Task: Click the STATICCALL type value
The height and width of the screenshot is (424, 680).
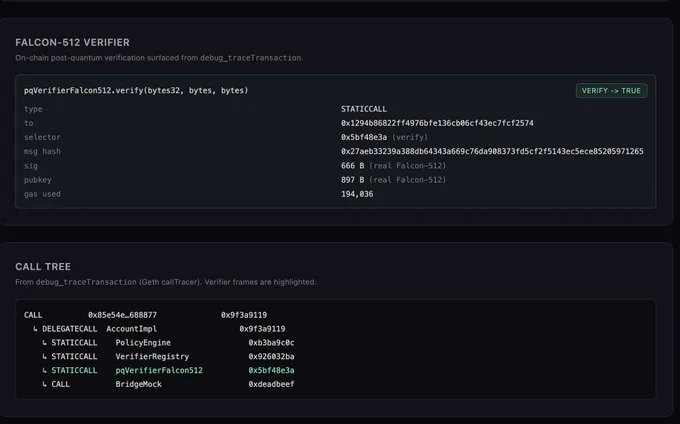Action: click(363, 109)
